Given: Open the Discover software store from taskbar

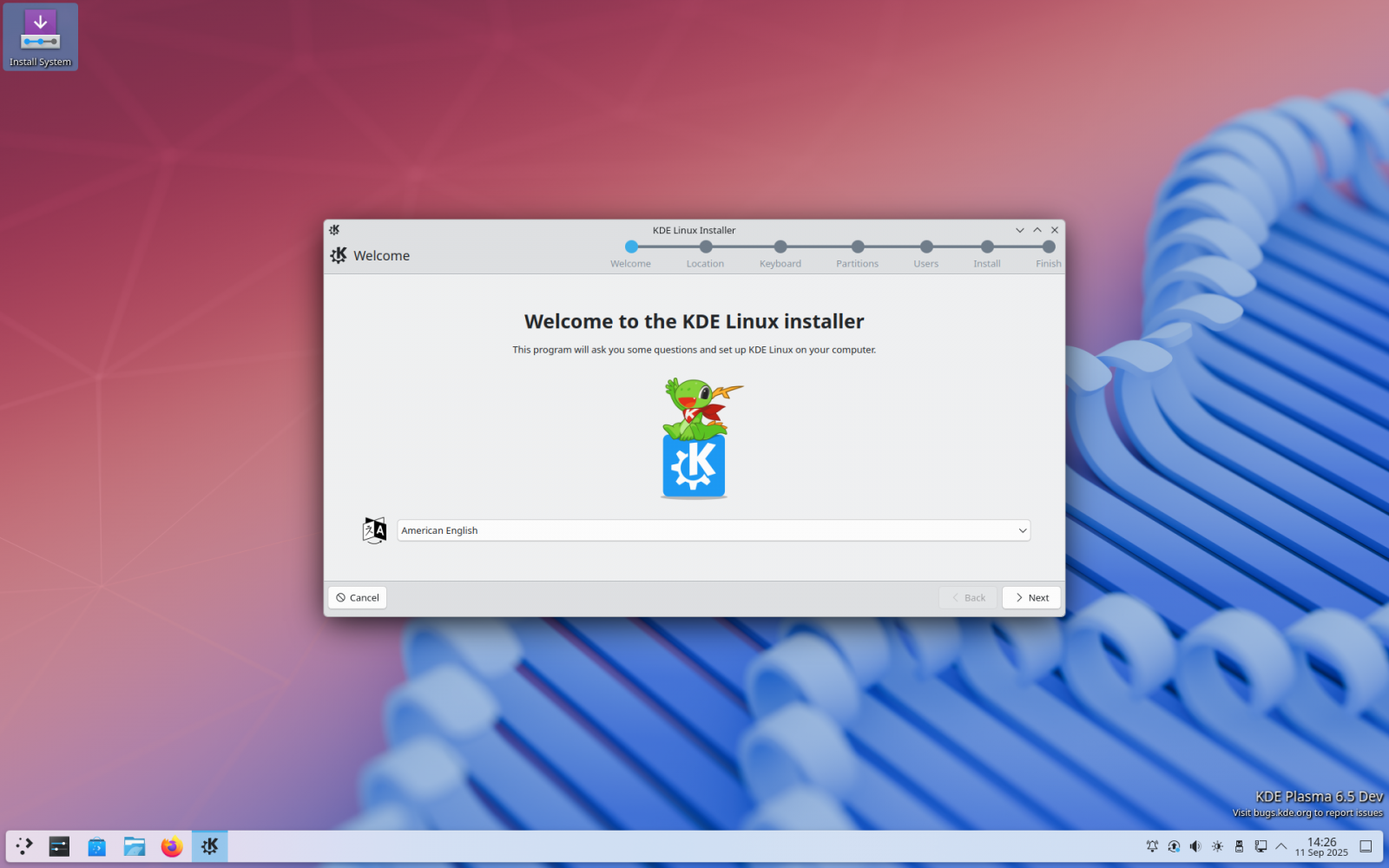Looking at the screenshot, I should [x=96, y=846].
